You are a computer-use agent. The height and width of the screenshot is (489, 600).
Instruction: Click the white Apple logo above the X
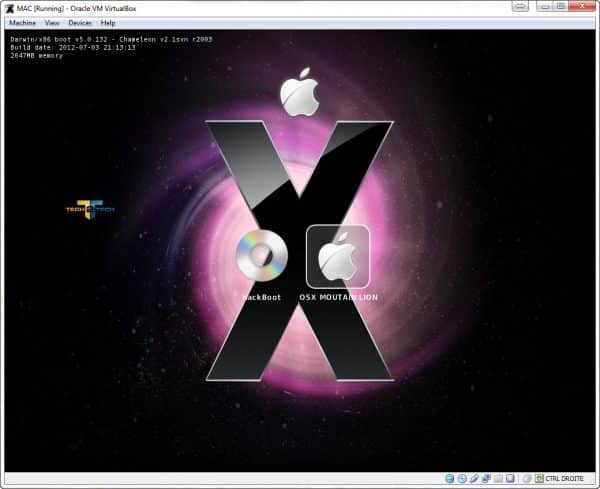pos(298,94)
